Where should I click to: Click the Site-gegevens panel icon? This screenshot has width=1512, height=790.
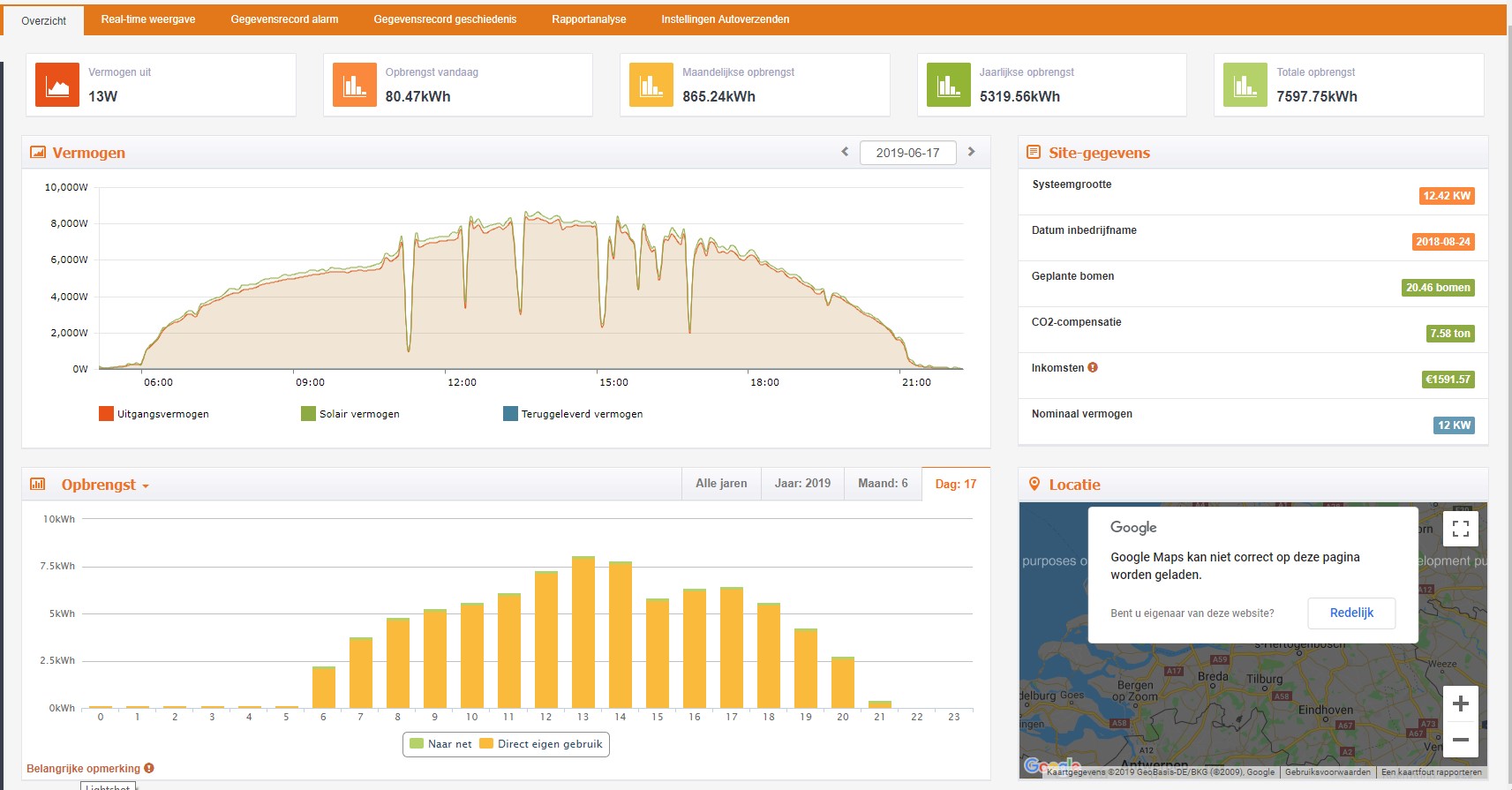pos(1034,153)
